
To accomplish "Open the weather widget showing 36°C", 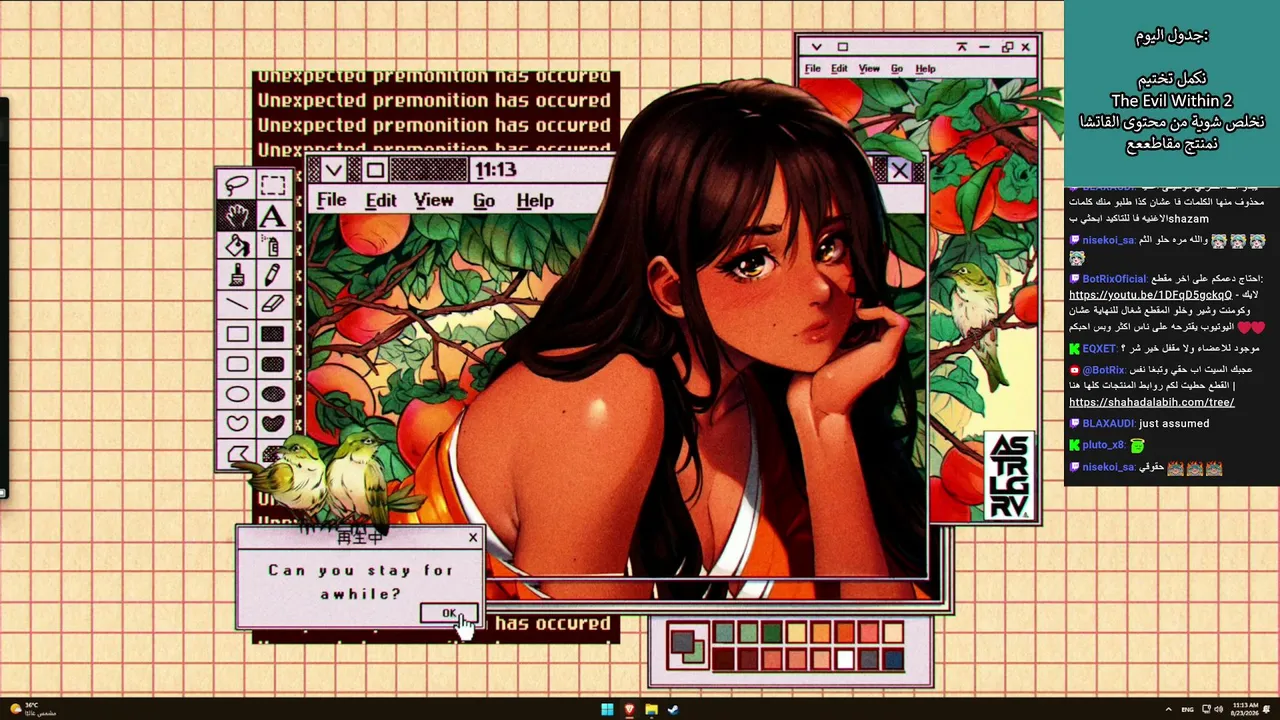I will coord(32,709).
